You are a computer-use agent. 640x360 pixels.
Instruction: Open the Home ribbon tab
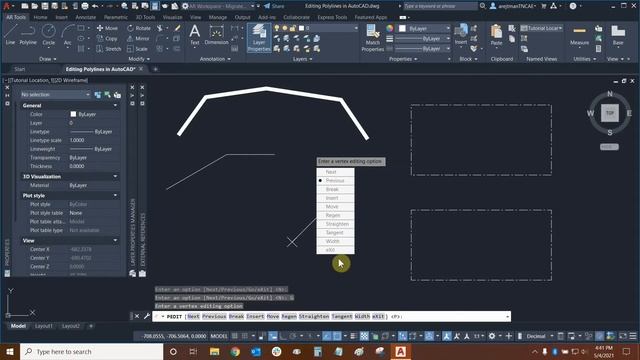pyautogui.click(x=40, y=18)
